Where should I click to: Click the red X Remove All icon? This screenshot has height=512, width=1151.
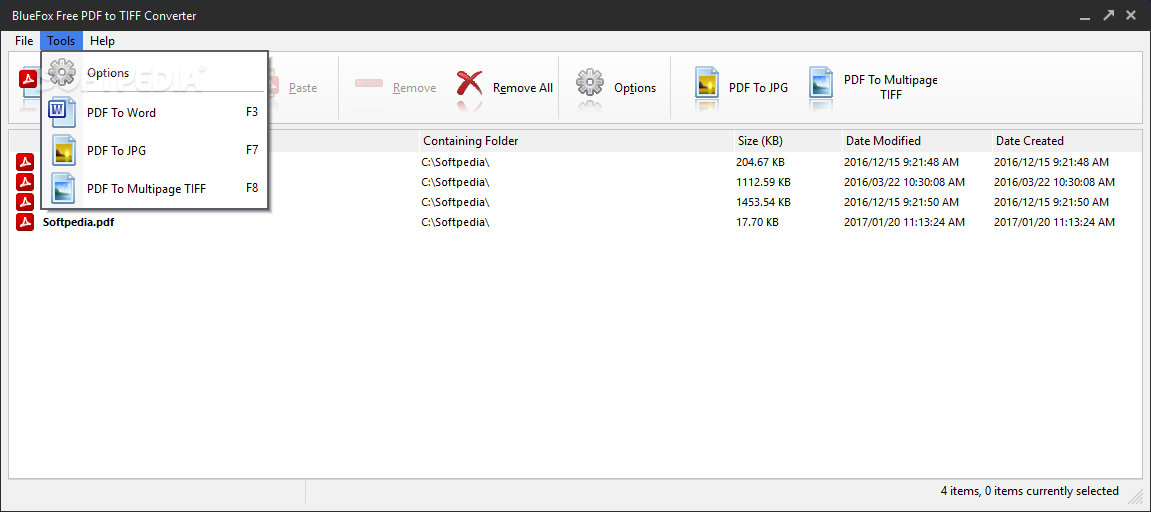click(470, 83)
